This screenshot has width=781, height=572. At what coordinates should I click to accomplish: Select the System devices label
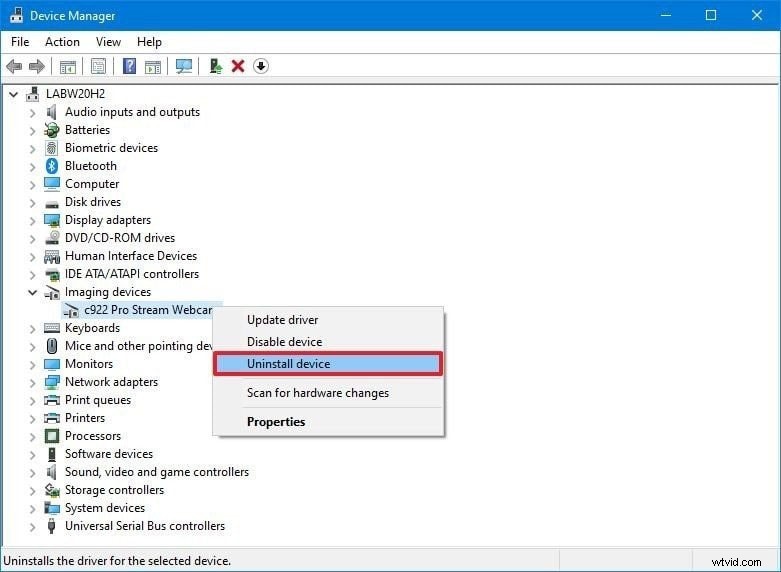coord(105,508)
